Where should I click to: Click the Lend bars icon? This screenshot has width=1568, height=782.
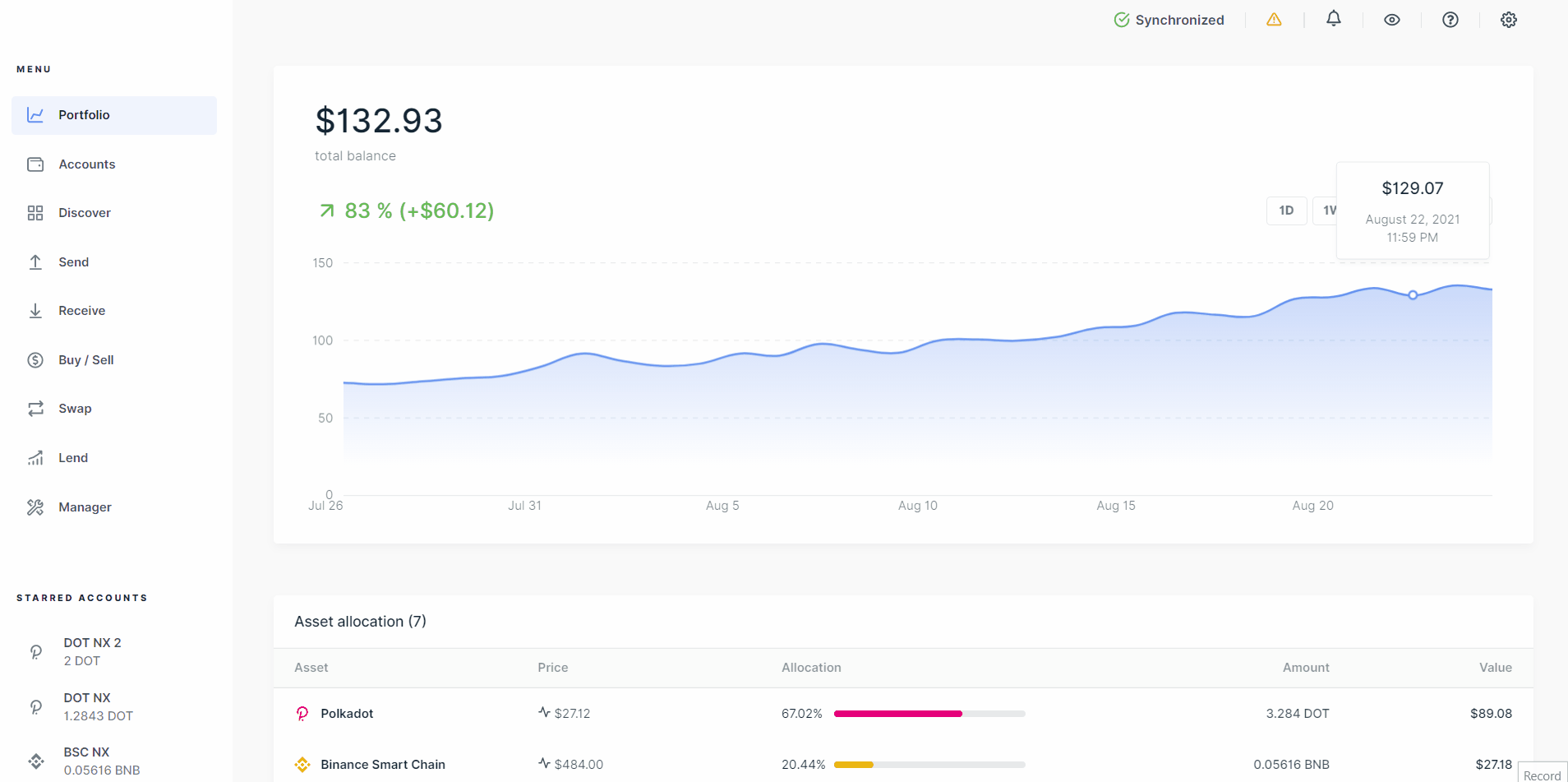coord(35,458)
